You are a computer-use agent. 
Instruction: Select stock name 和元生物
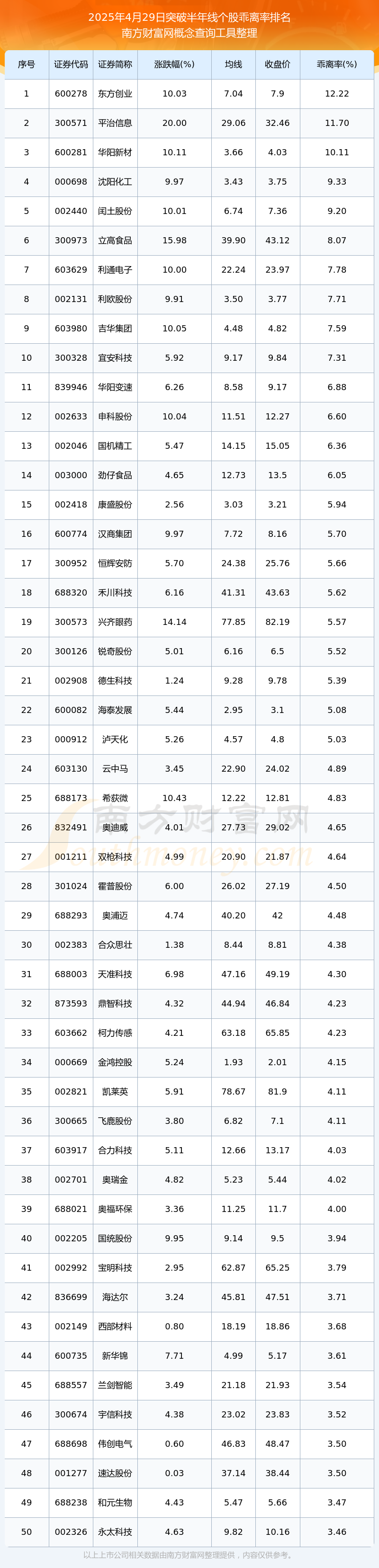[115, 1503]
